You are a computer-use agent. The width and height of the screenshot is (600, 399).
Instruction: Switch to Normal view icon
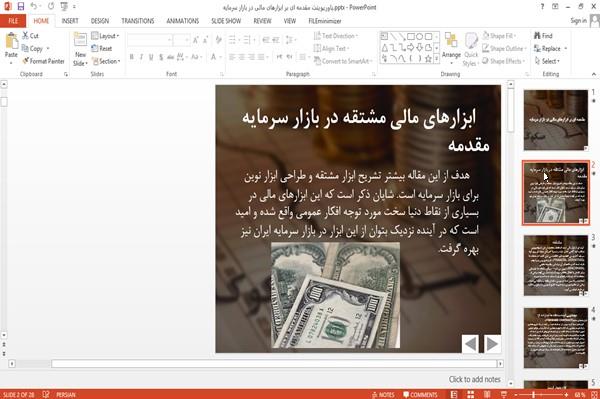tap(454, 394)
